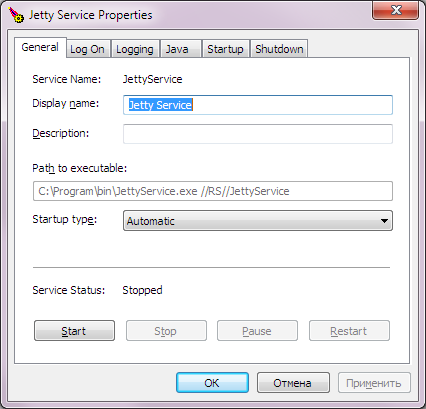The height and width of the screenshot is (409, 426).
Task: Click the disabled Stop button
Action: point(166,331)
